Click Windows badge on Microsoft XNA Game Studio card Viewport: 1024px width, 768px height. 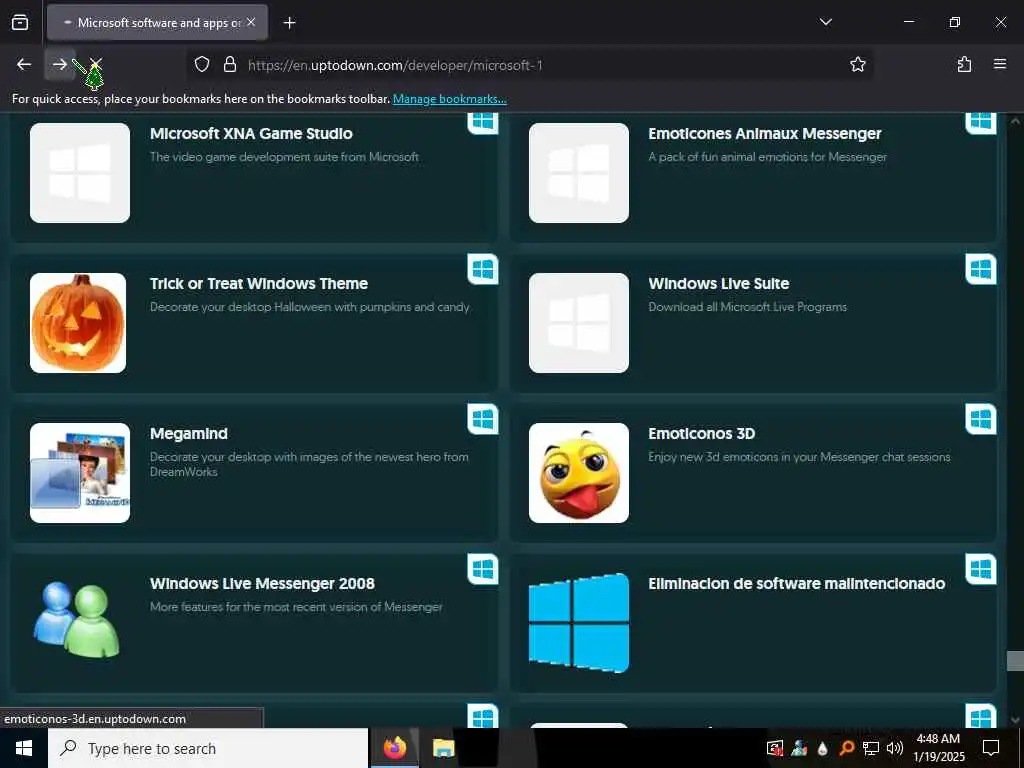click(483, 123)
